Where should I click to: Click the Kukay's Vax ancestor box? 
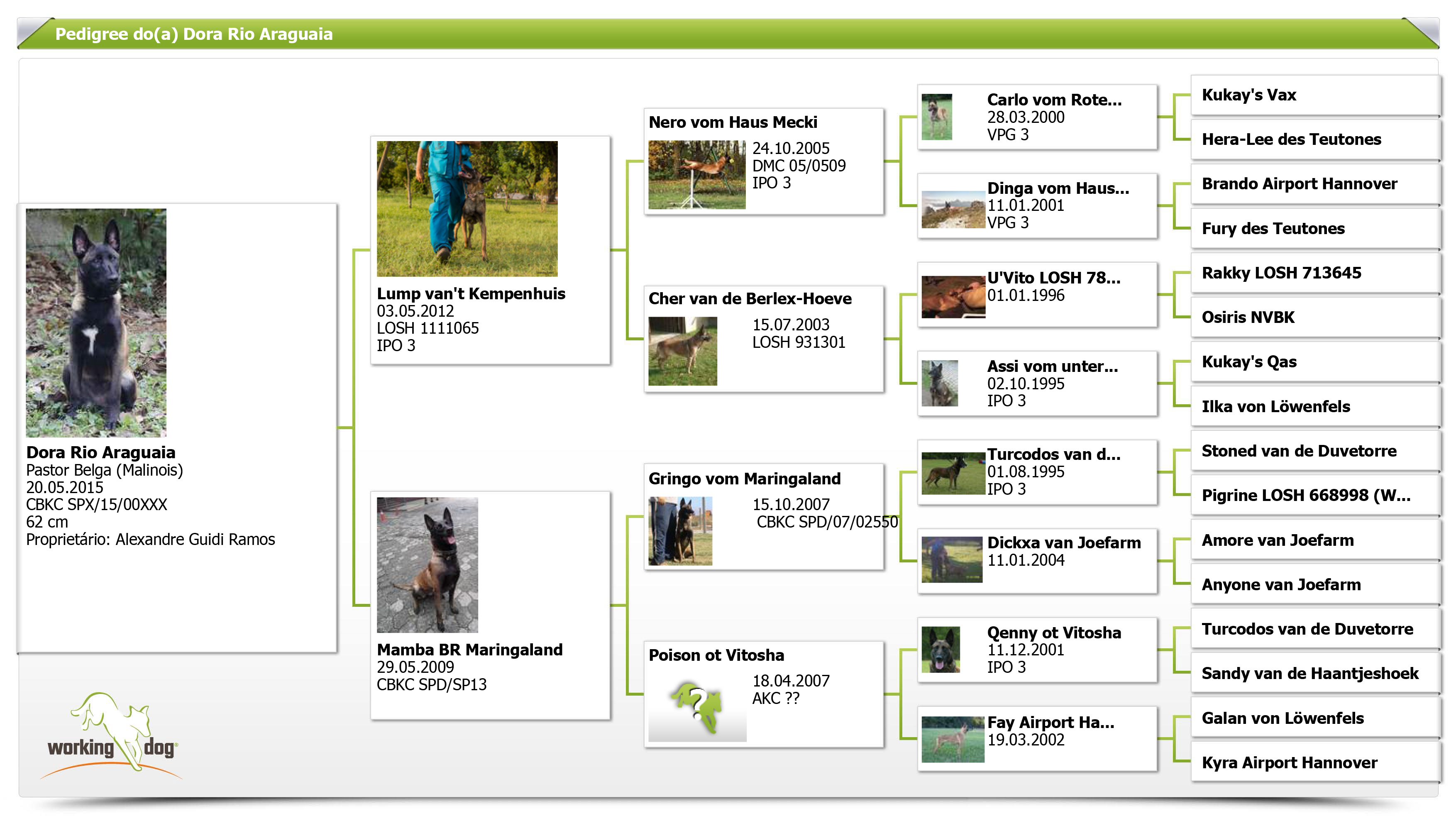(1315, 95)
